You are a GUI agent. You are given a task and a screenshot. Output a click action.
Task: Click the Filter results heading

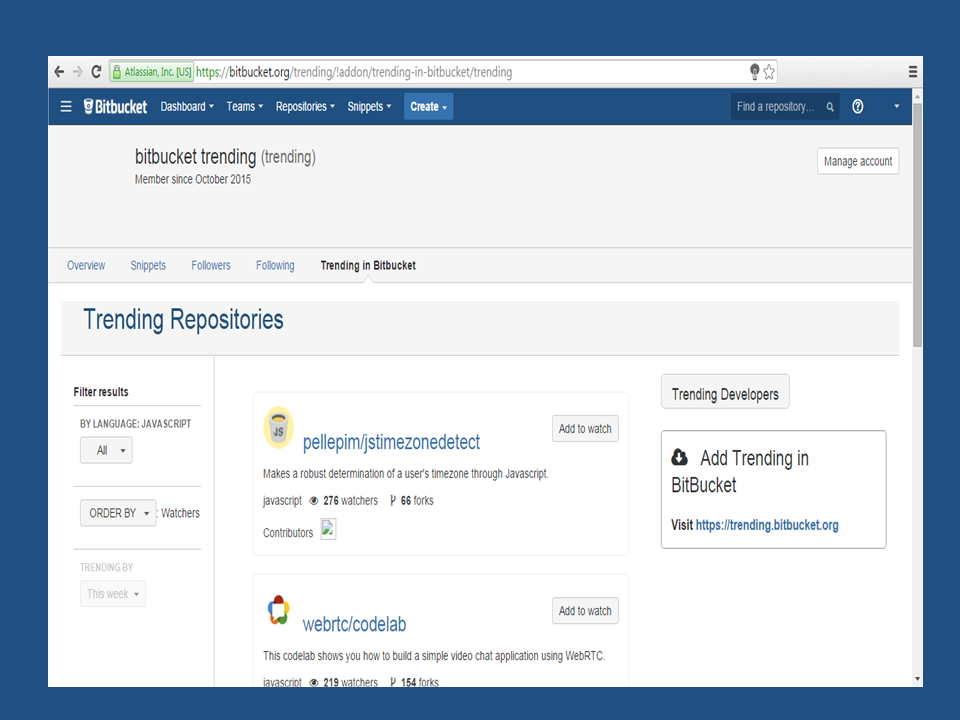tap(101, 392)
